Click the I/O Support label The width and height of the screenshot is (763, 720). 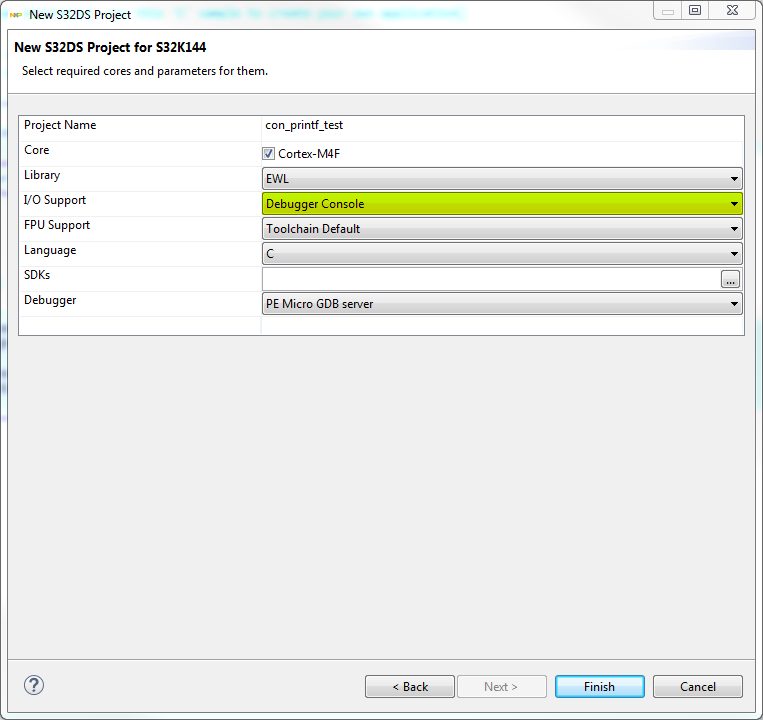coord(54,200)
